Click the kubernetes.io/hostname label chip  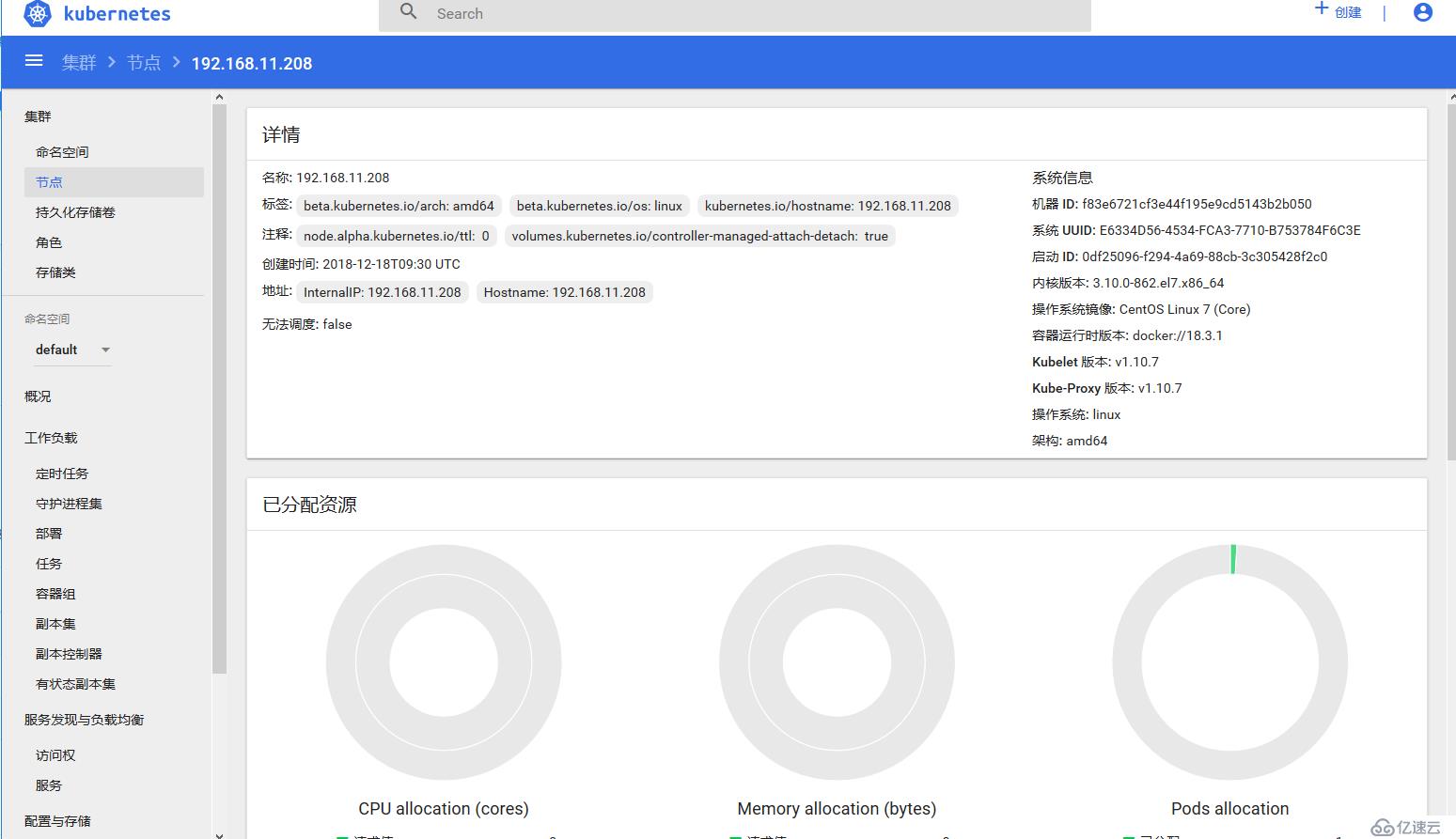coord(828,206)
